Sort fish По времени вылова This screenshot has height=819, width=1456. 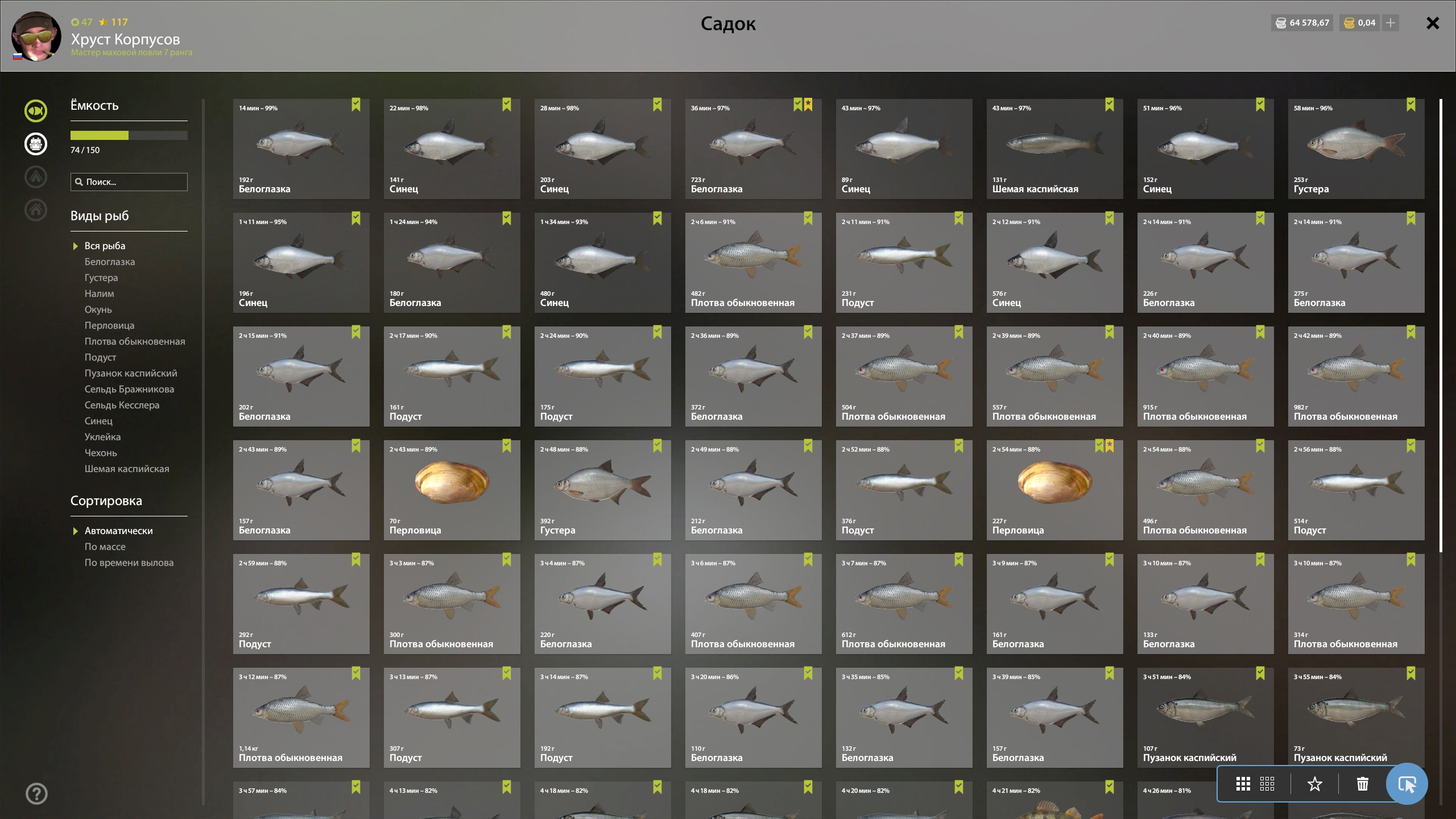click(x=129, y=562)
